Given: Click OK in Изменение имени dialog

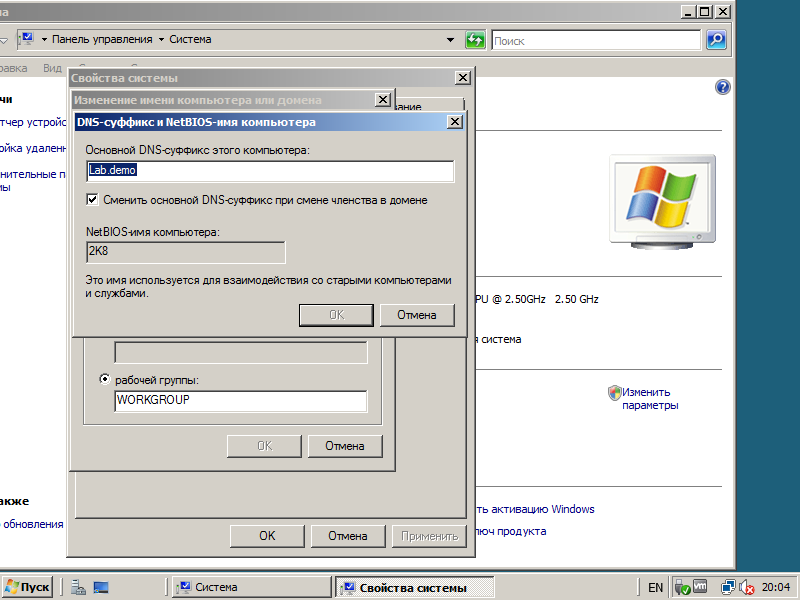Looking at the screenshot, I should 264,446.
